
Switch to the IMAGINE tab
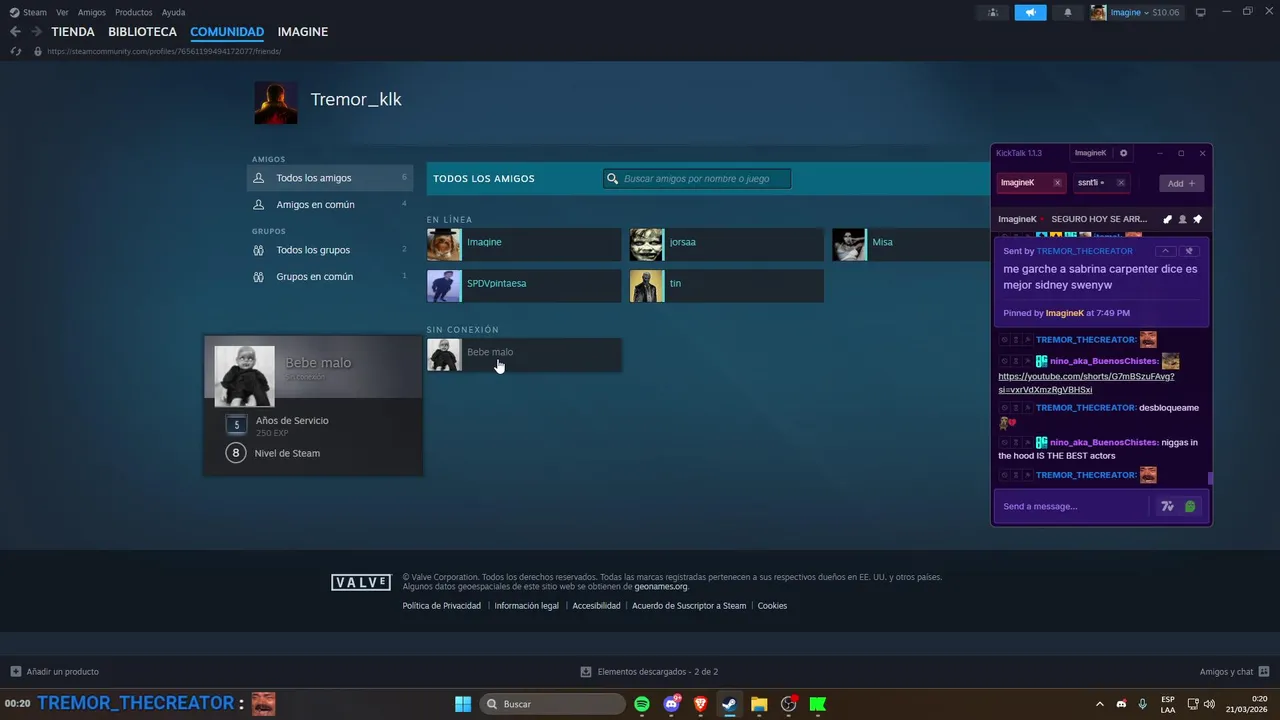click(x=303, y=32)
